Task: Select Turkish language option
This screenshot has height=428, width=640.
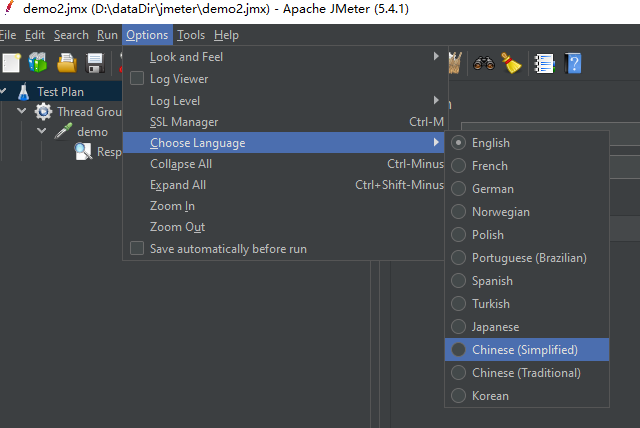Action: (x=527, y=304)
